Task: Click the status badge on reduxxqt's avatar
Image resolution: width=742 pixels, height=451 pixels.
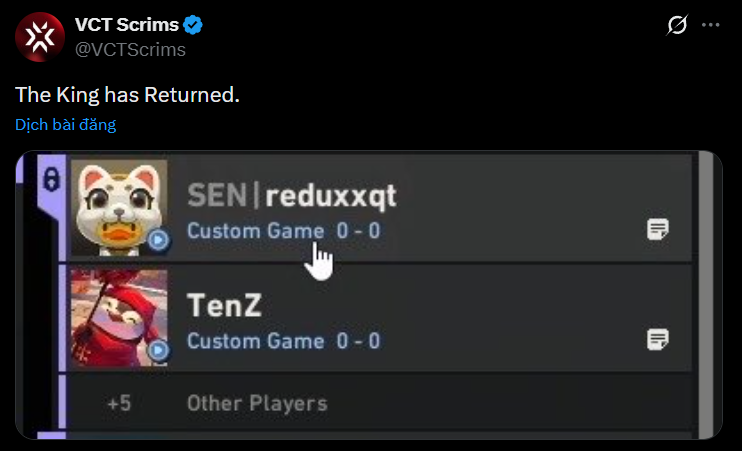Action: [159, 240]
